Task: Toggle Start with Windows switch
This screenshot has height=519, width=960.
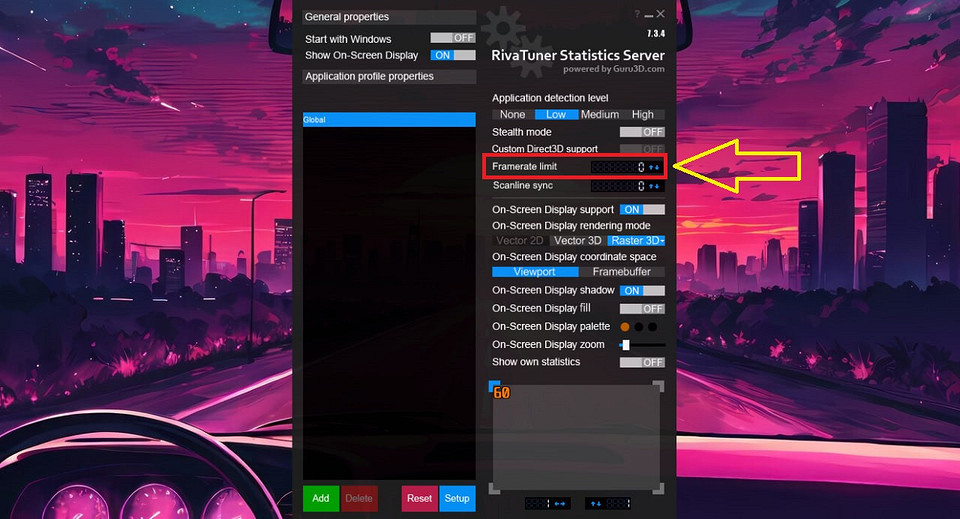Action: point(453,38)
